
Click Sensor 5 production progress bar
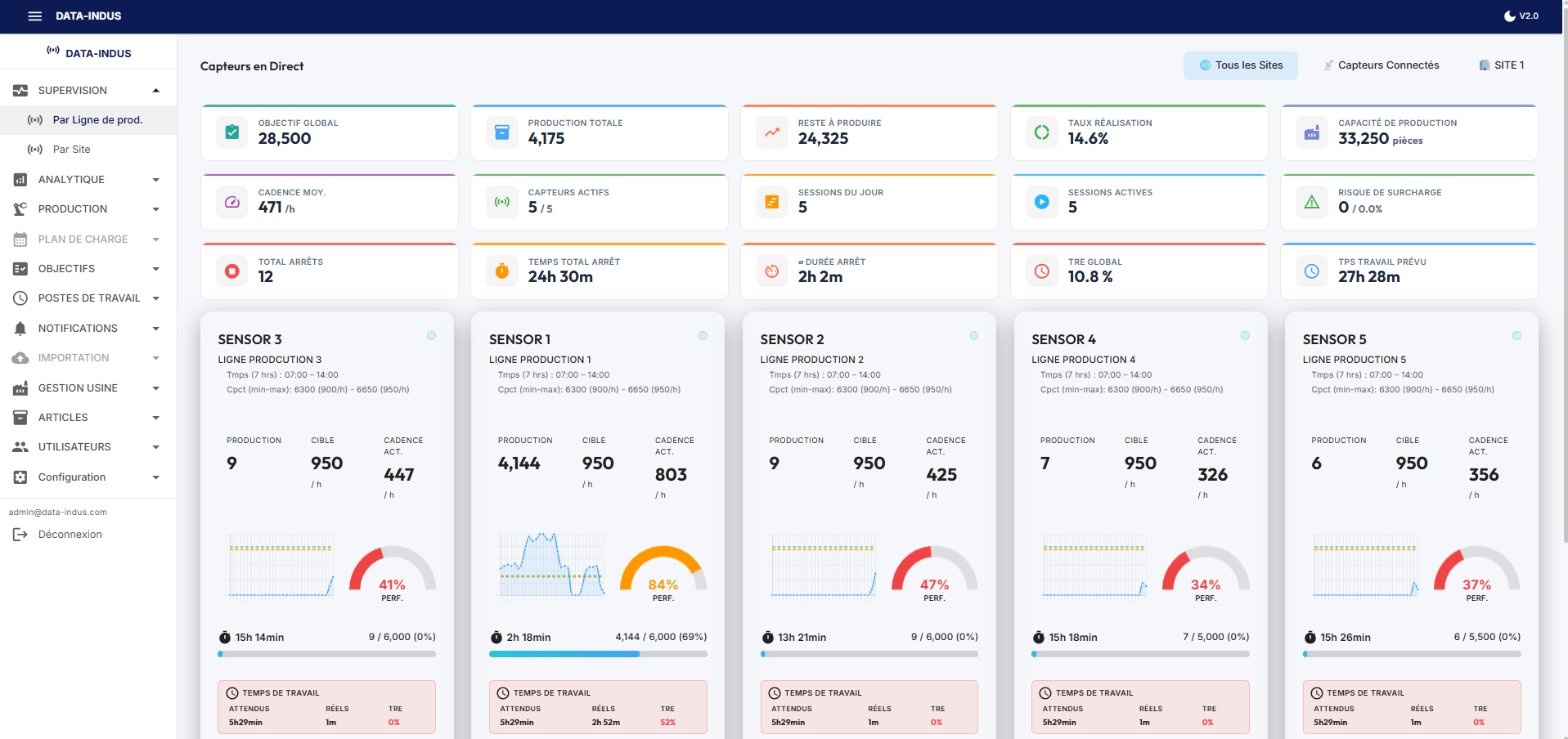click(1412, 654)
